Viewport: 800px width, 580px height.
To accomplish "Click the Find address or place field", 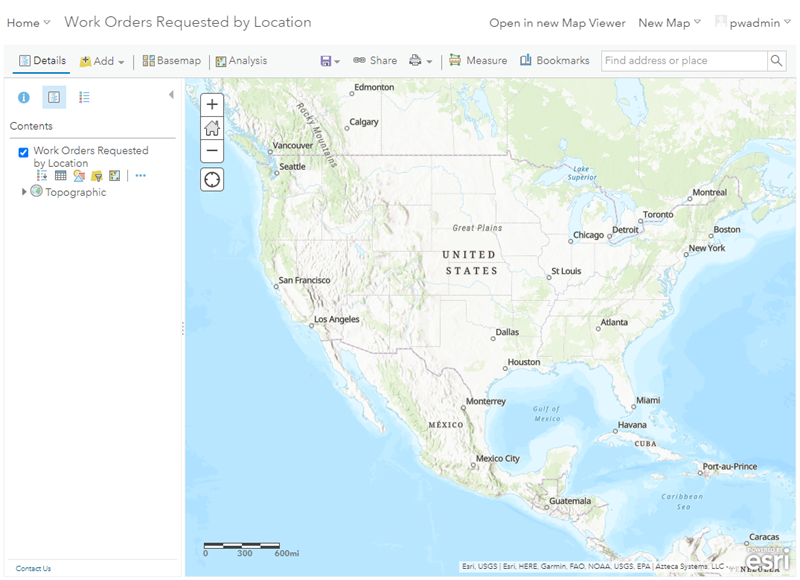I will coord(683,61).
